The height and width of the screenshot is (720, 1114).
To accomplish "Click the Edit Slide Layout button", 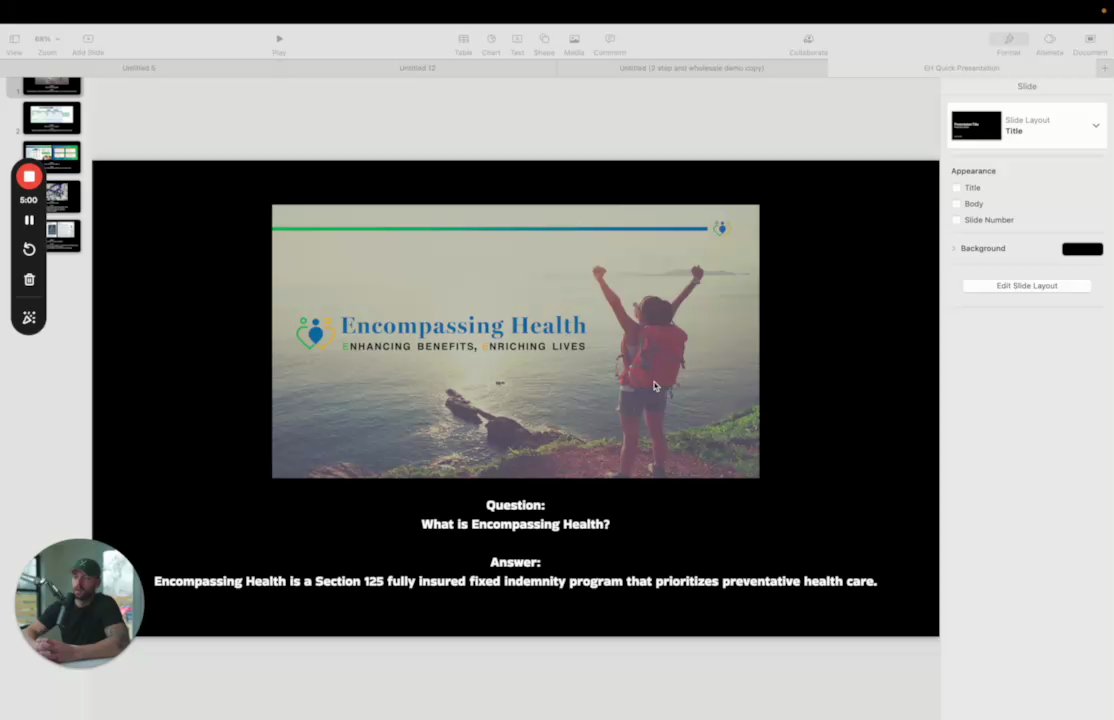I will (x=1027, y=286).
